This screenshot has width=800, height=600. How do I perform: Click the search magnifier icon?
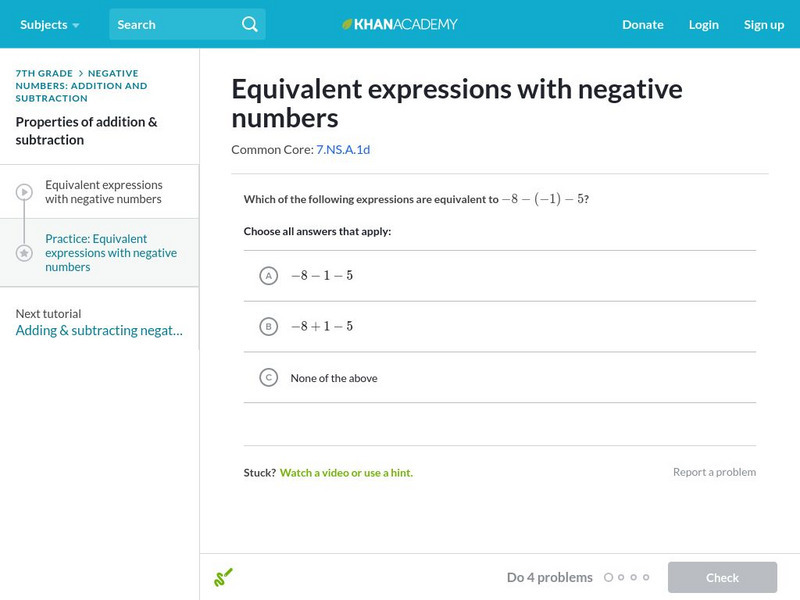pos(250,24)
